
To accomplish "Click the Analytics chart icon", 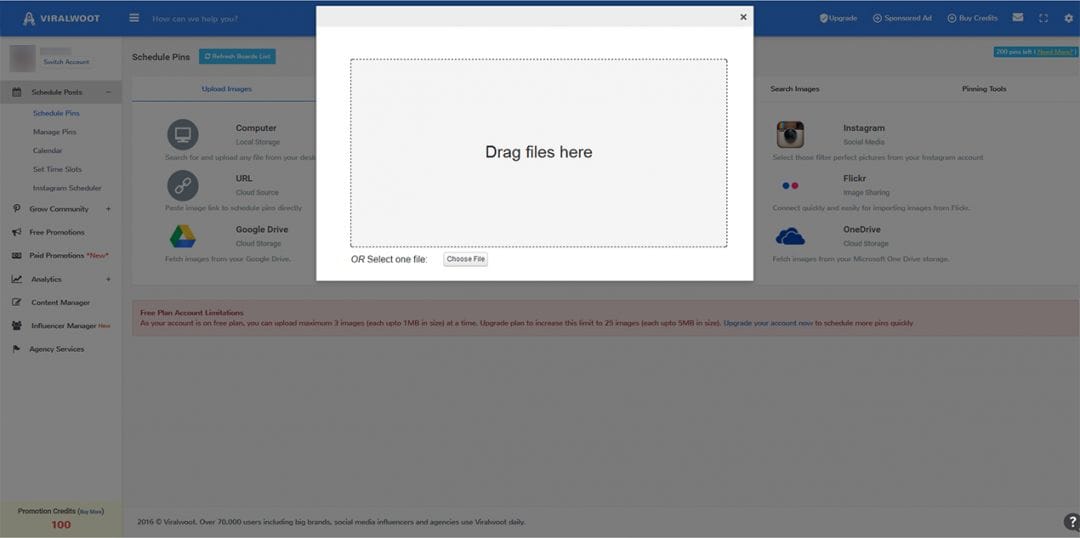I will click(x=17, y=279).
